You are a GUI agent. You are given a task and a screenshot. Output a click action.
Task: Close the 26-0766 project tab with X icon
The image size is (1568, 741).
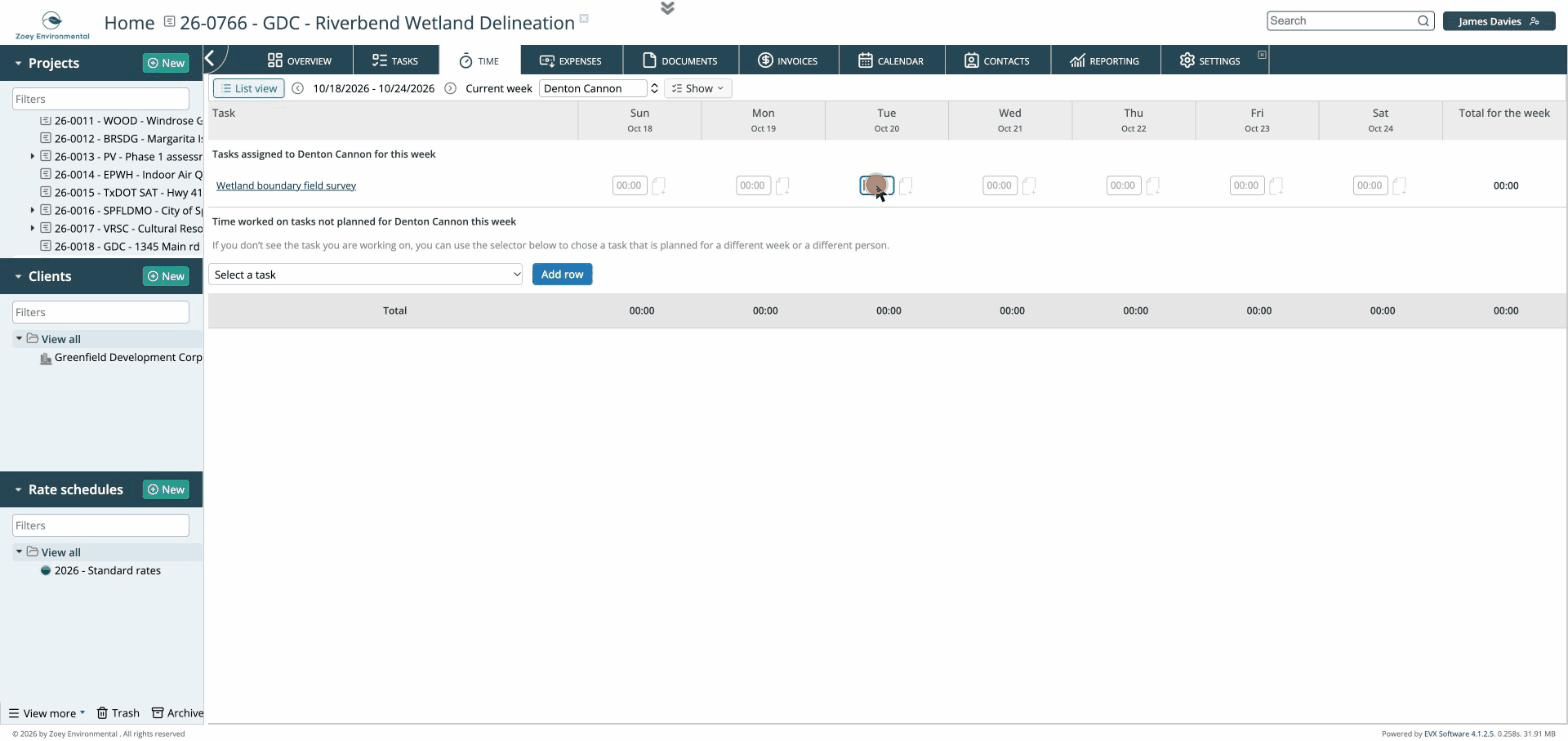tap(585, 18)
